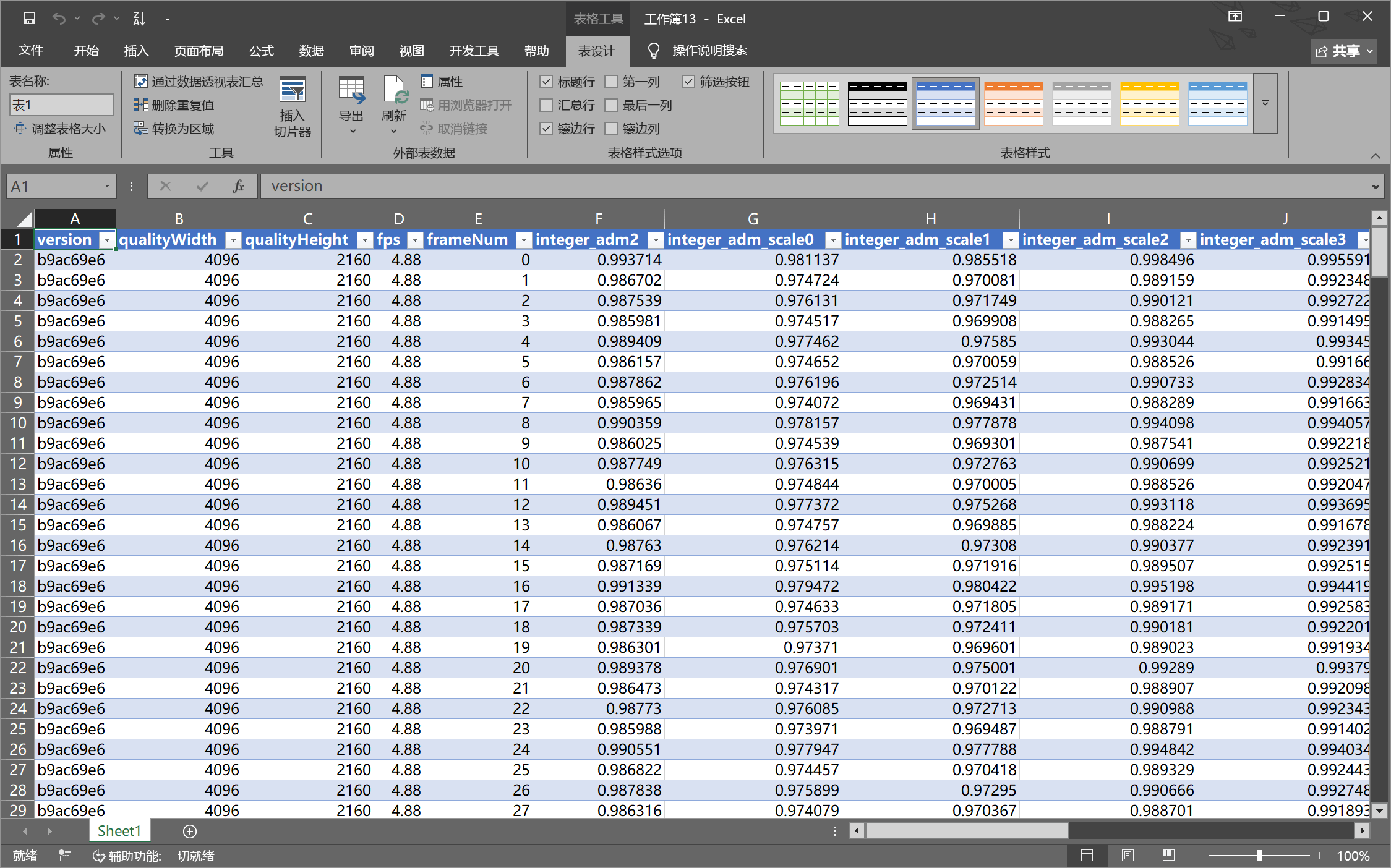Click Summarize with PivotTable (通过数据透视表汇总)
This screenshot has width=1391, height=868.
pyautogui.click(x=199, y=82)
